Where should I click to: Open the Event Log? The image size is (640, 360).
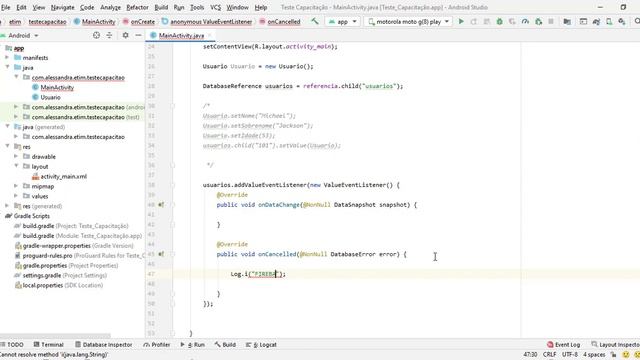(564, 345)
